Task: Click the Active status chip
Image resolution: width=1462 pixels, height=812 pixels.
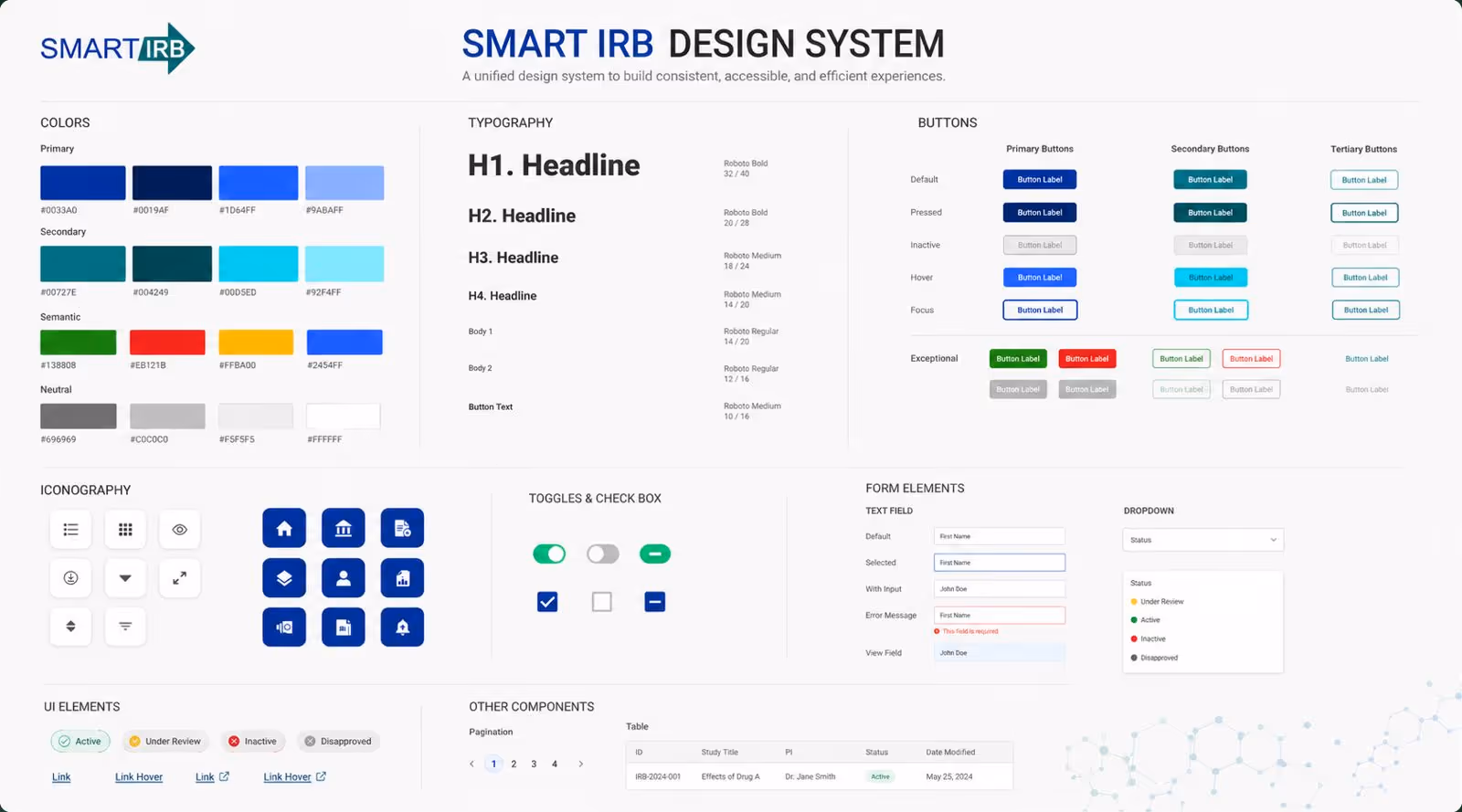Action: click(x=80, y=742)
